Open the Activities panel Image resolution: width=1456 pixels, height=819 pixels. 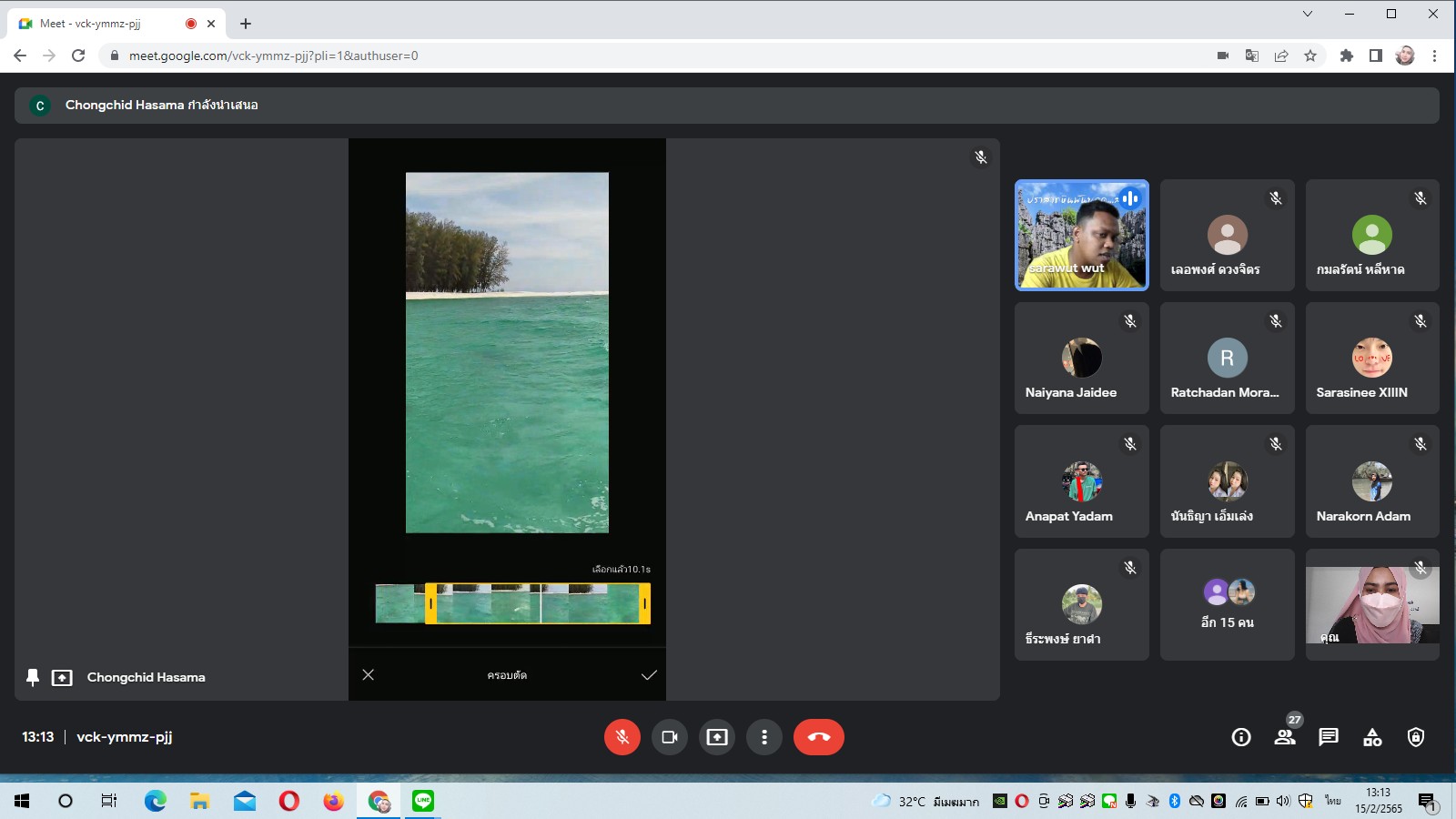(x=1372, y=737)
